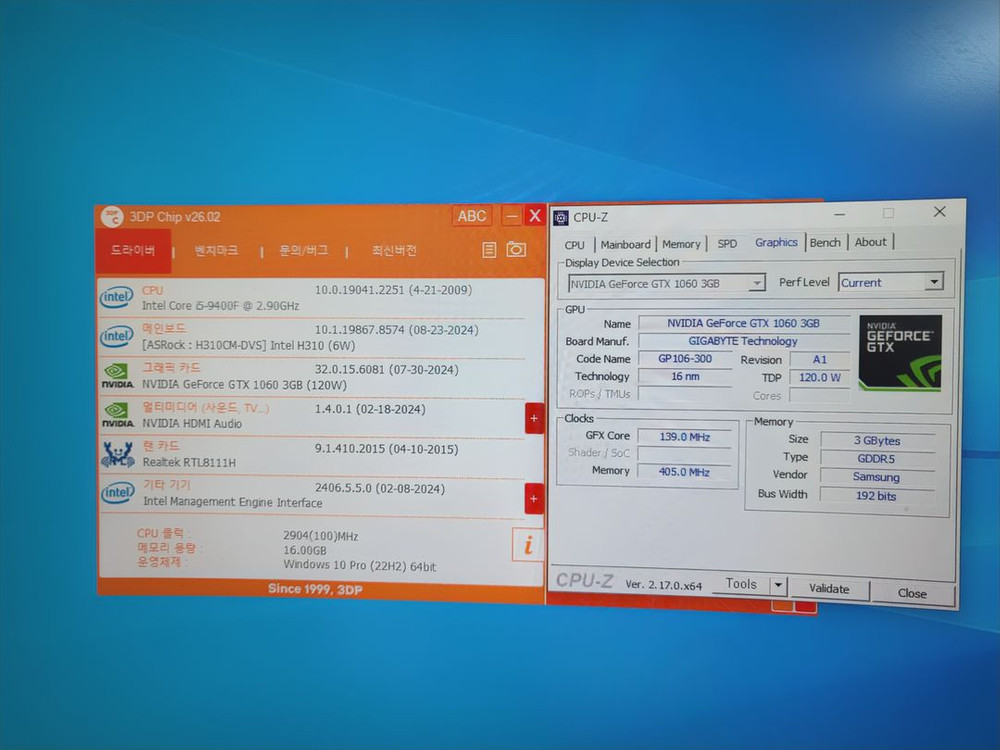The image size is (1000, 750).
Task: Click the 'GIGABYTE Technology' board manufacturer field
Action: point(744,341)
